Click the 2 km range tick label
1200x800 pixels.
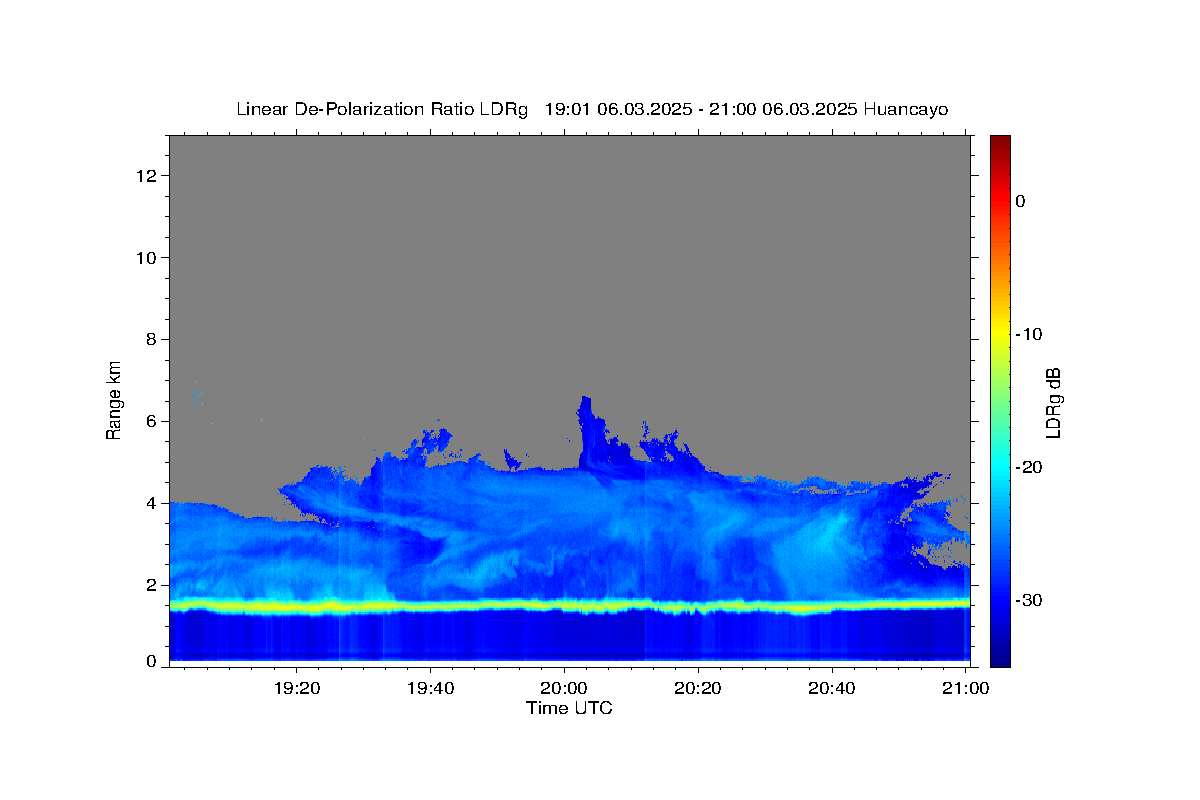(152, 585)
